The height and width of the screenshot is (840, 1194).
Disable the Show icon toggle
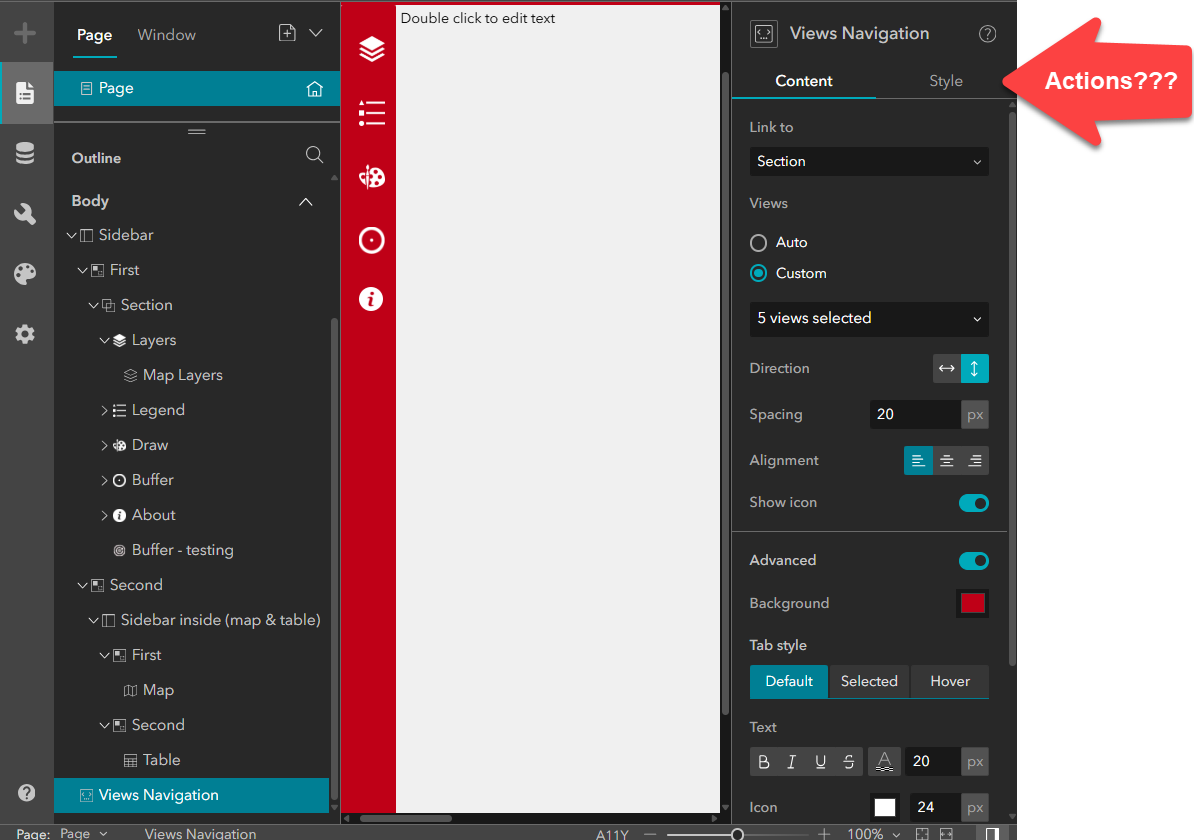click(x=973, y=503)
